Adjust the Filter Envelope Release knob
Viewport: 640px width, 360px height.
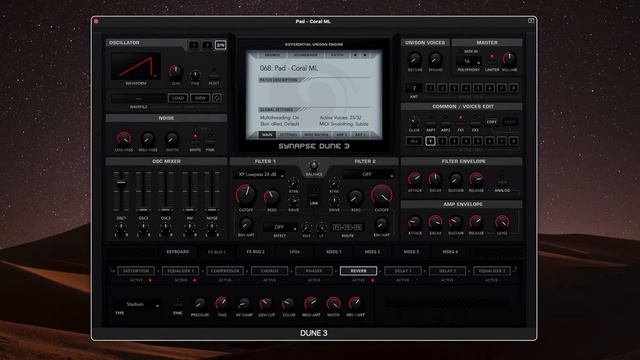coord(476,179)
